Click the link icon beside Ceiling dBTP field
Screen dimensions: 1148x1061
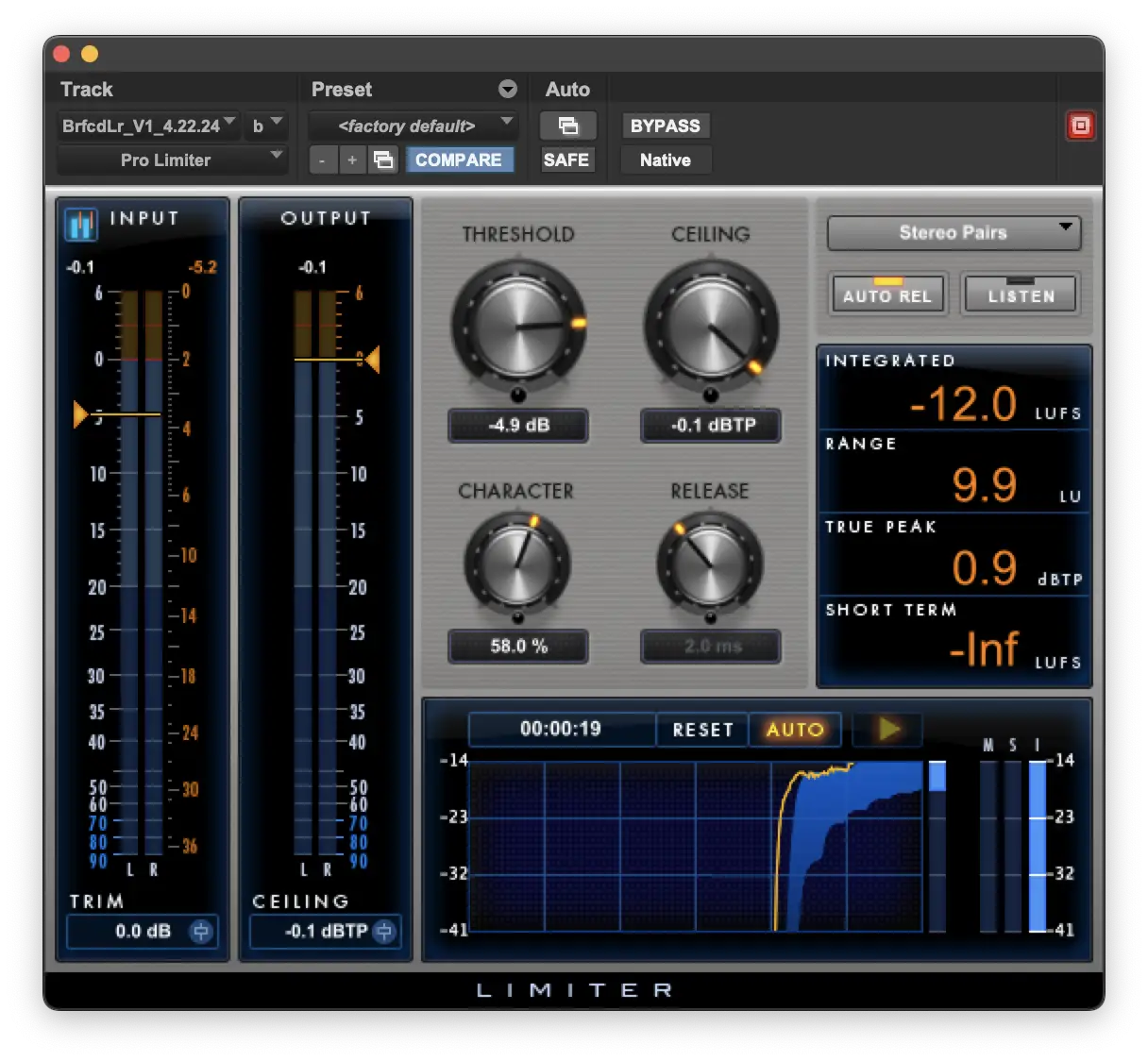tap(384, 932)
